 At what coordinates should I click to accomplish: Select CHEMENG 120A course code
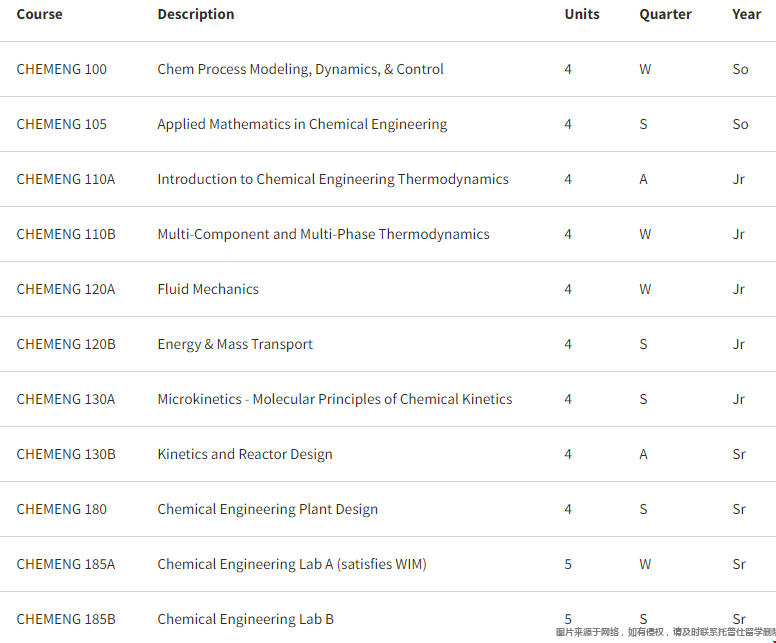click(66, 289)
